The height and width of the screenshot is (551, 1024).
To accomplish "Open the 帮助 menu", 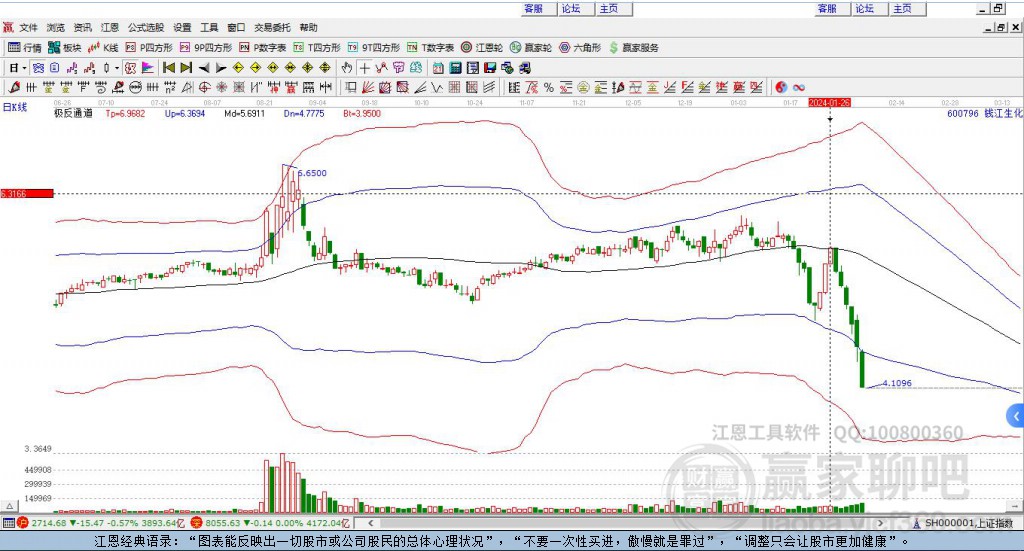I will [x=308, y=27].
